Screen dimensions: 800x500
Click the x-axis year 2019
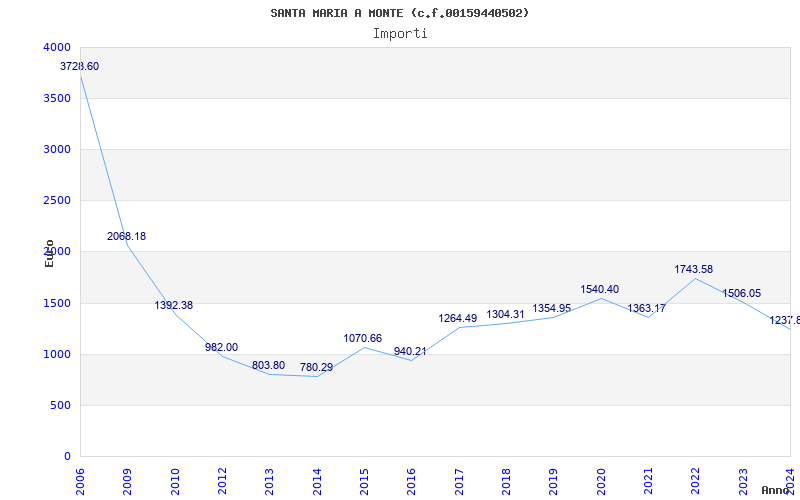(554, 481)
